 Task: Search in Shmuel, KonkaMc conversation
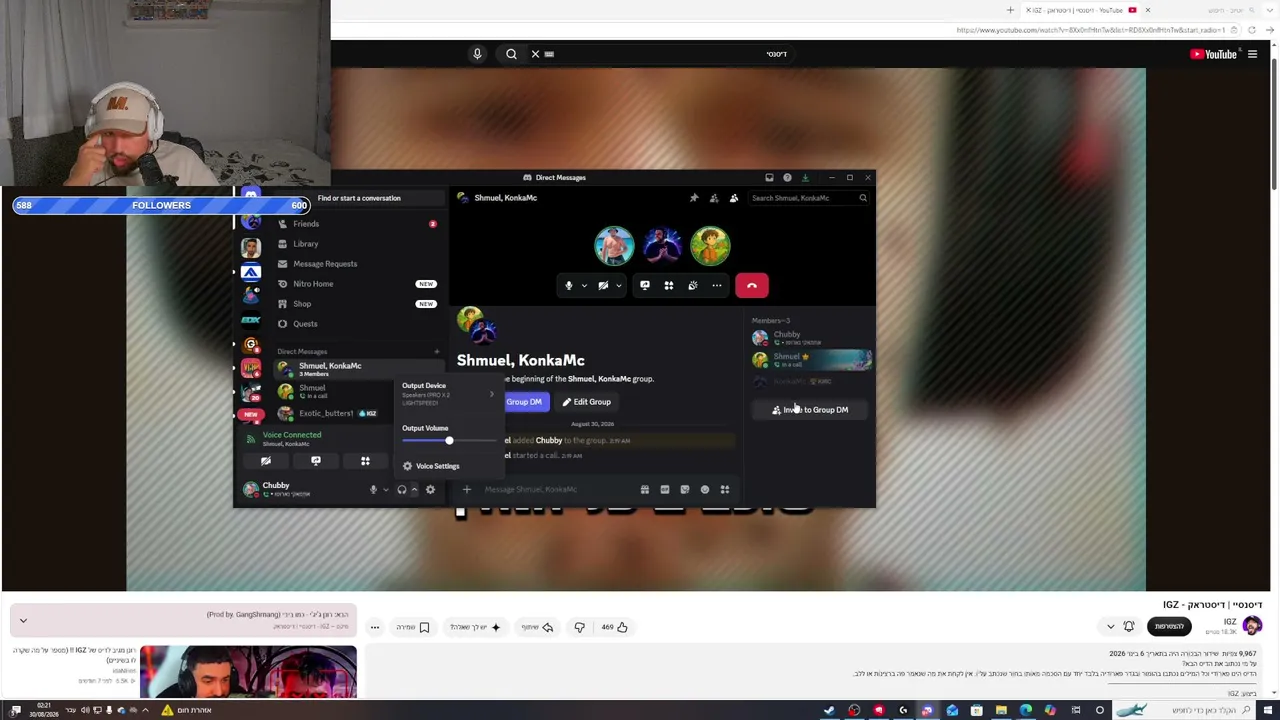tap(809, 198)
